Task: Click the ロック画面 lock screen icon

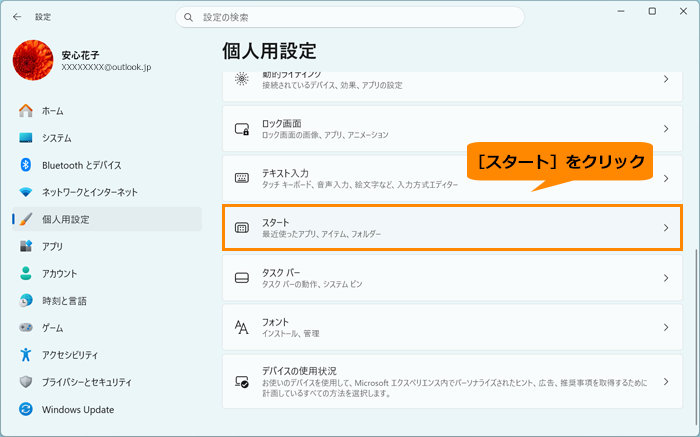Action: 242,129
